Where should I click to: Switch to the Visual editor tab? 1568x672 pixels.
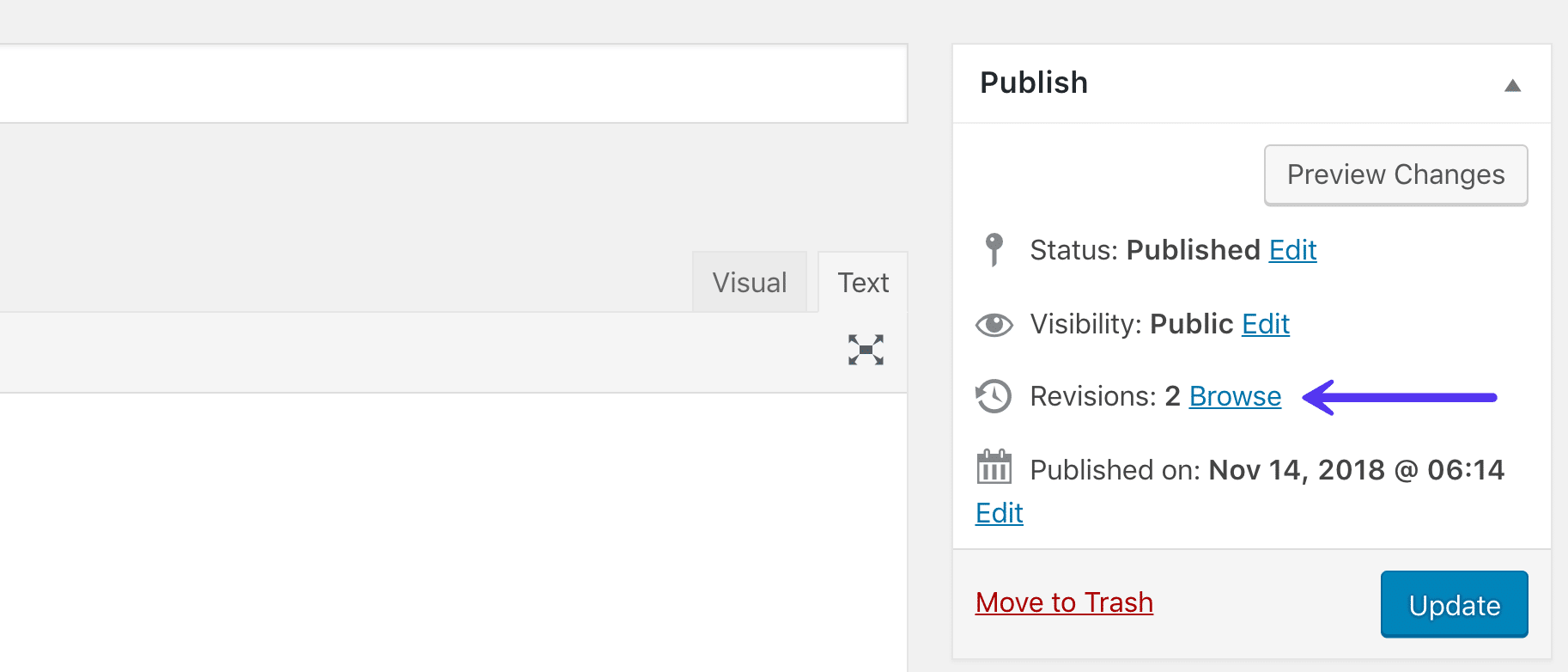(749, 283)
